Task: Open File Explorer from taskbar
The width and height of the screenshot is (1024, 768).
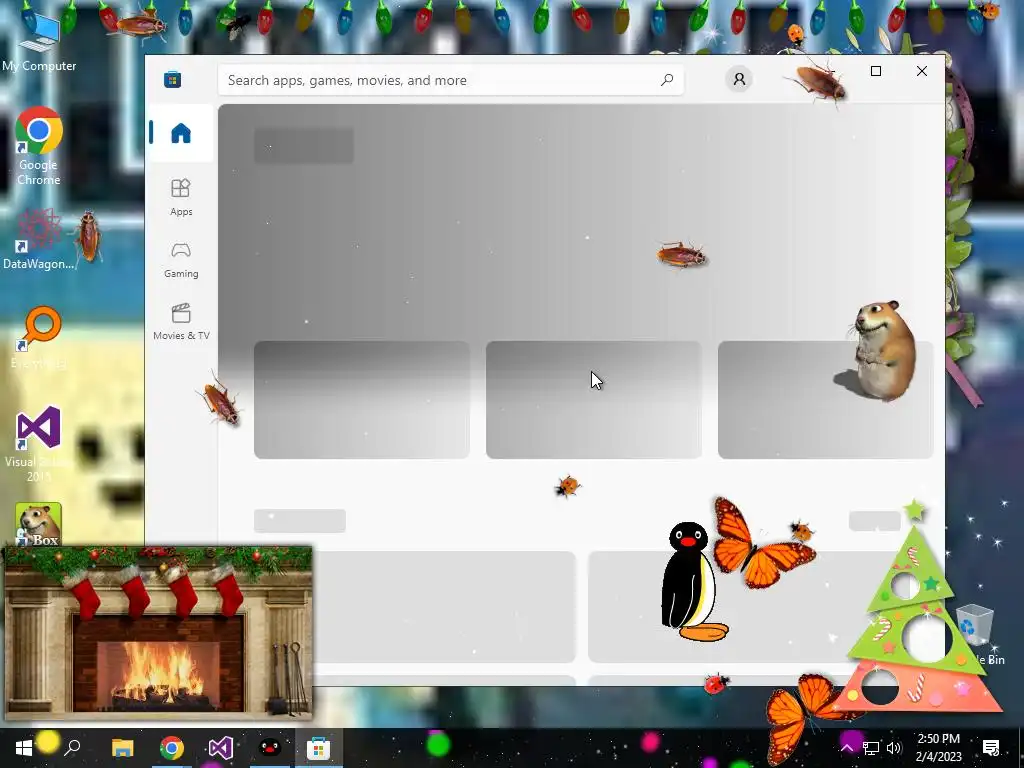Action: tap(122, 748)
